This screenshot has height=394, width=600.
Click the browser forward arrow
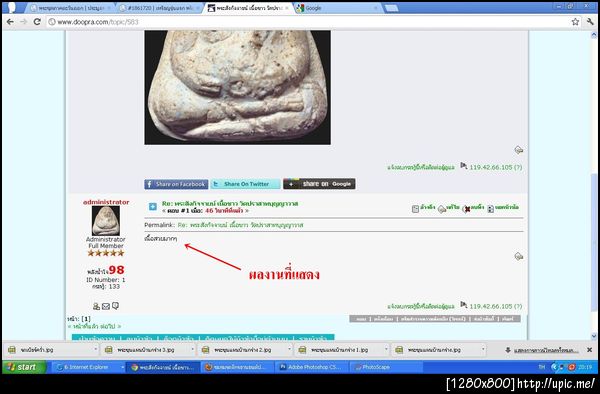pos(23,22)
